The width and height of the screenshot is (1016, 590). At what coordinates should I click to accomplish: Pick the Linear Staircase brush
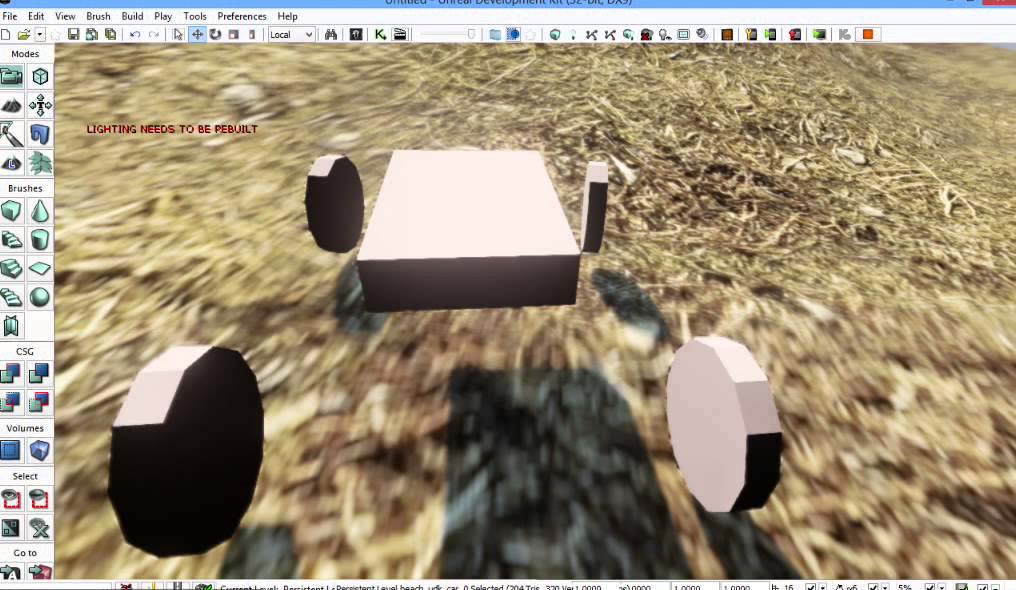(x=12, y=268)
